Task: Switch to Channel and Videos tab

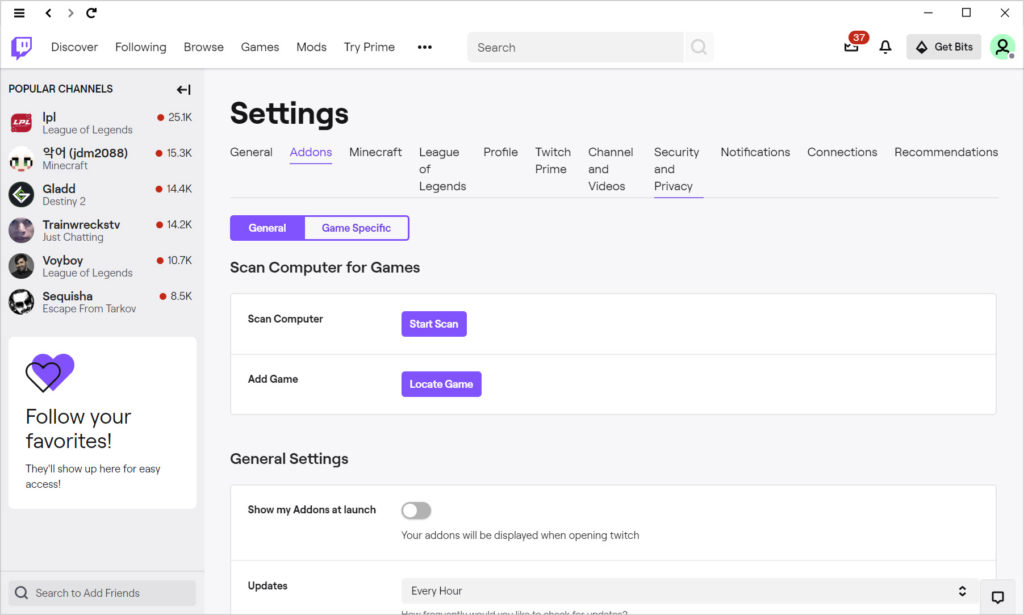Action: [610, 169]
